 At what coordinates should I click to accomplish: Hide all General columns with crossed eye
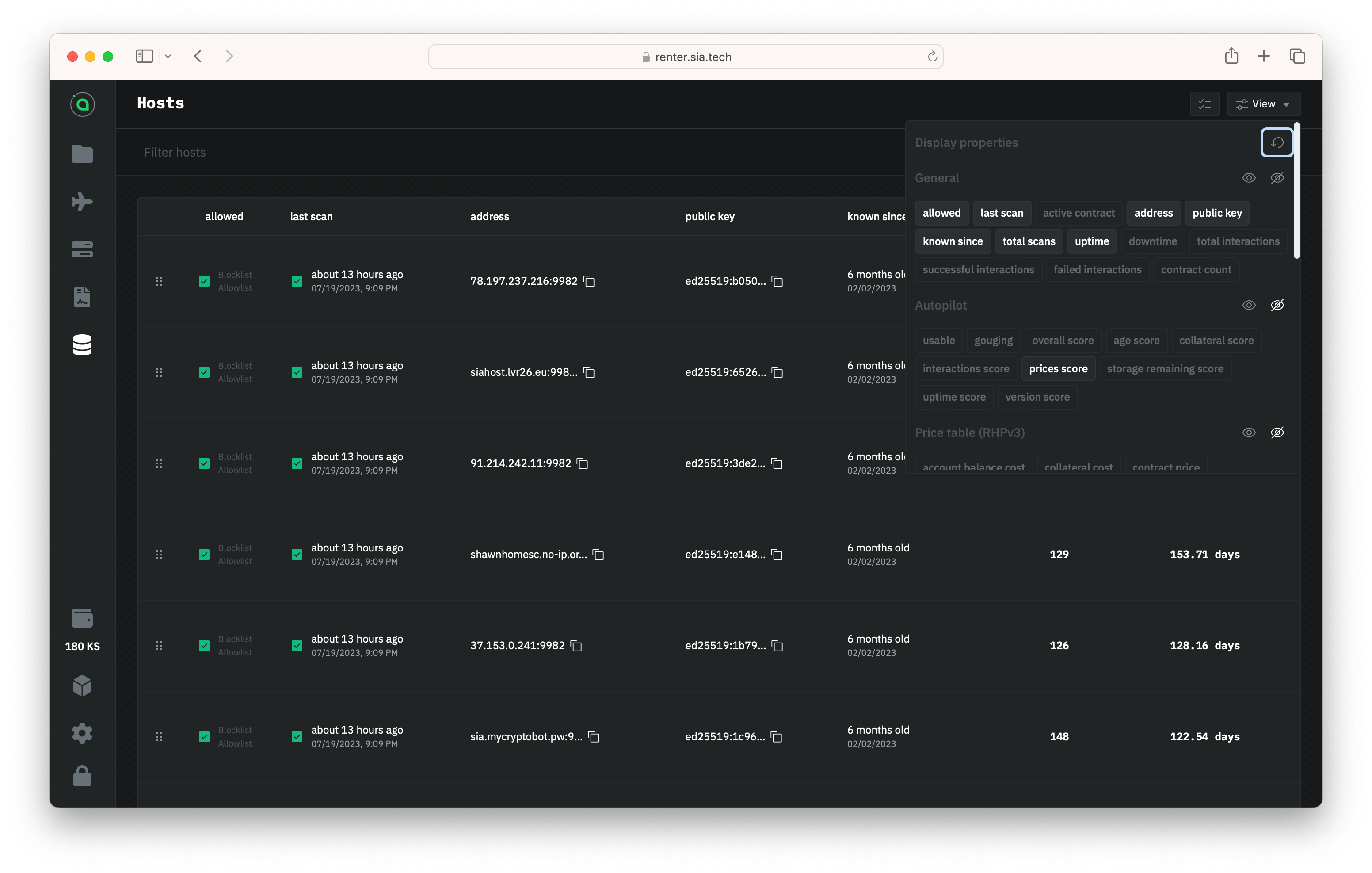pos(1277,178)
